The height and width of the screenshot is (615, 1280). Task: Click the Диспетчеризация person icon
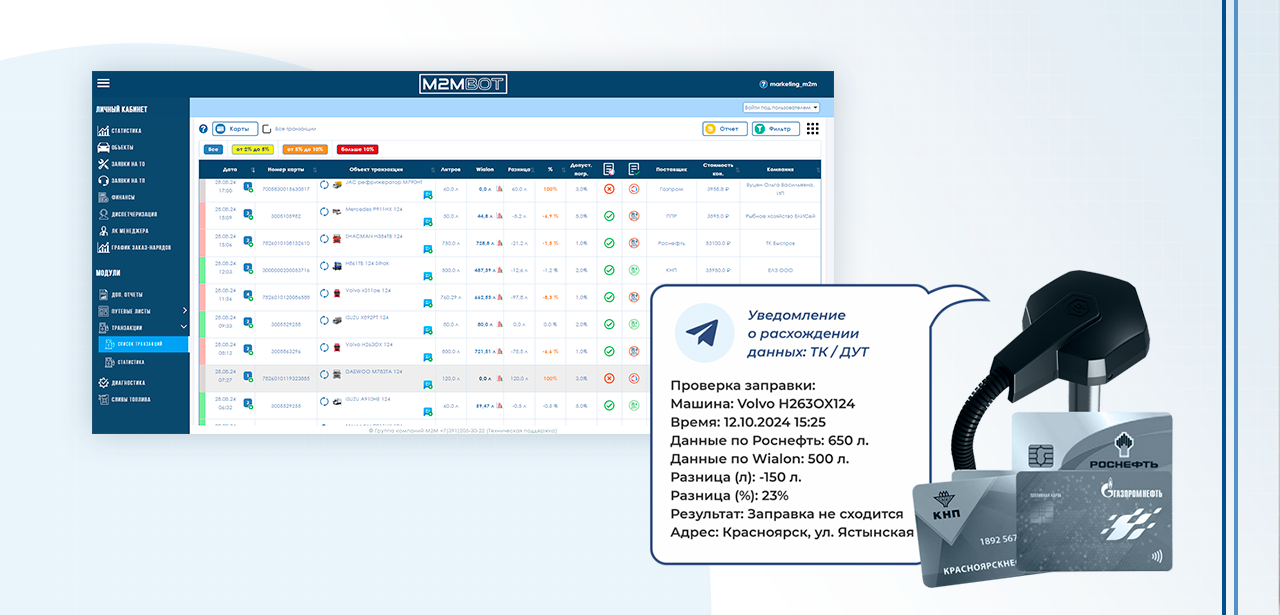pos(103,214)
